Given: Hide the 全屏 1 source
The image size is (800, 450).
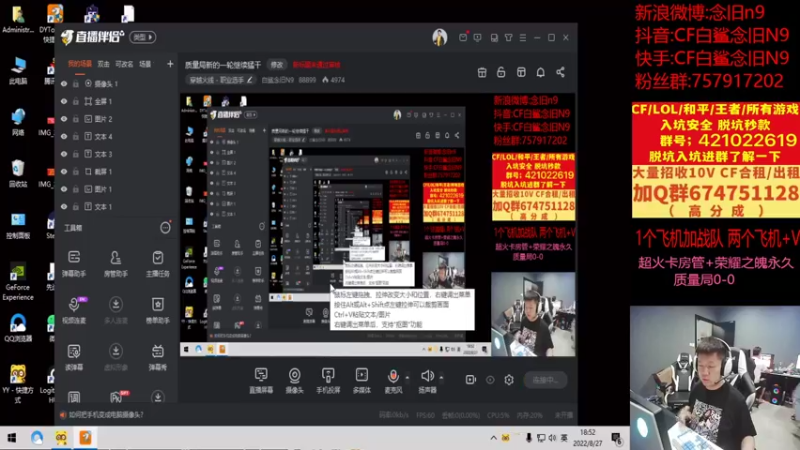Looking at the screenshot, I should point(64,102).
